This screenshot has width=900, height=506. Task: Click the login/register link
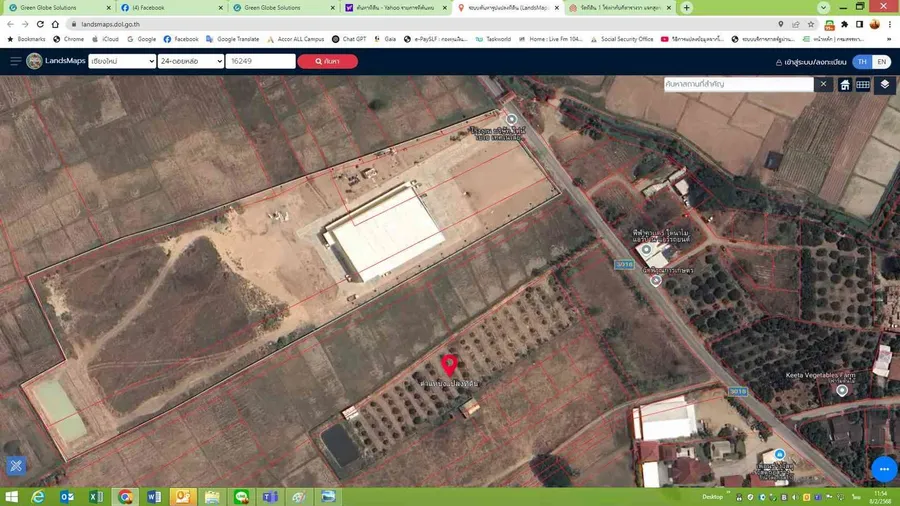[810, 62]
